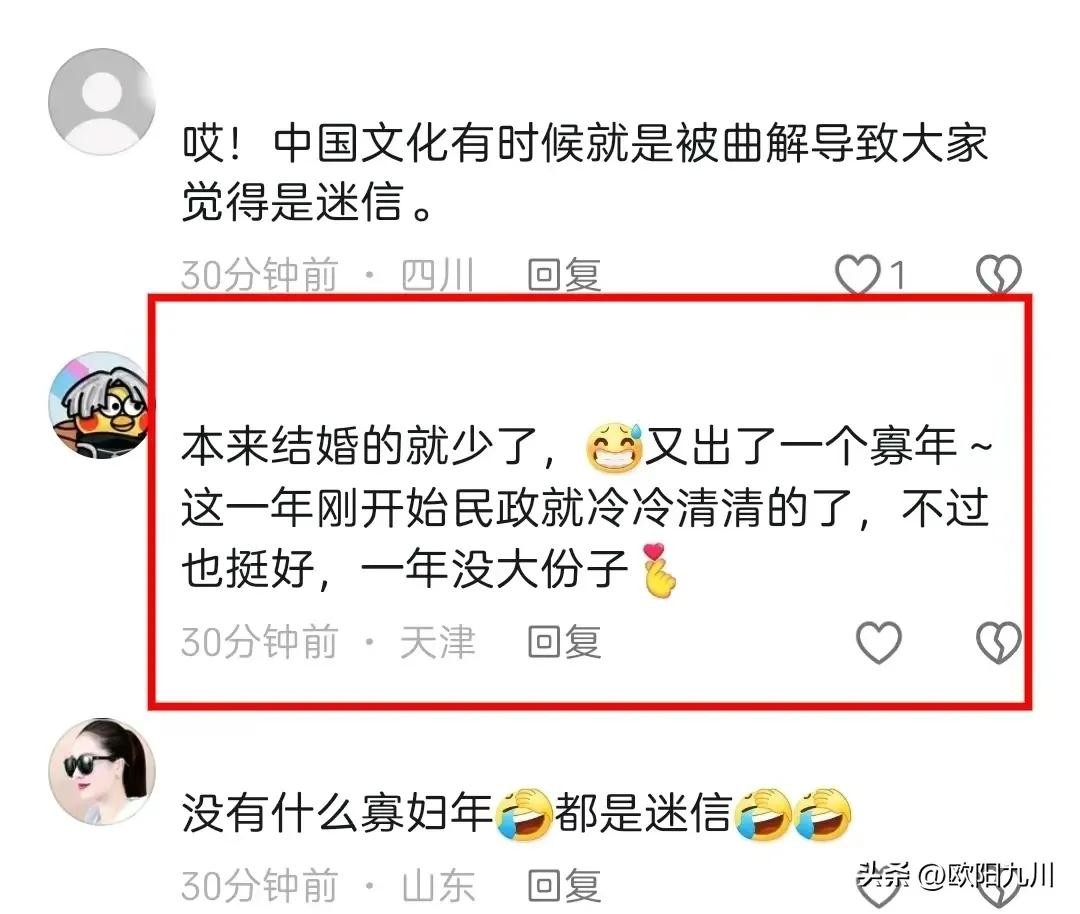Screen dimensions: 1080x914
Task: Open the cartoon duck avatar profile
Action: pyautogui.click(x=101, y=405)
